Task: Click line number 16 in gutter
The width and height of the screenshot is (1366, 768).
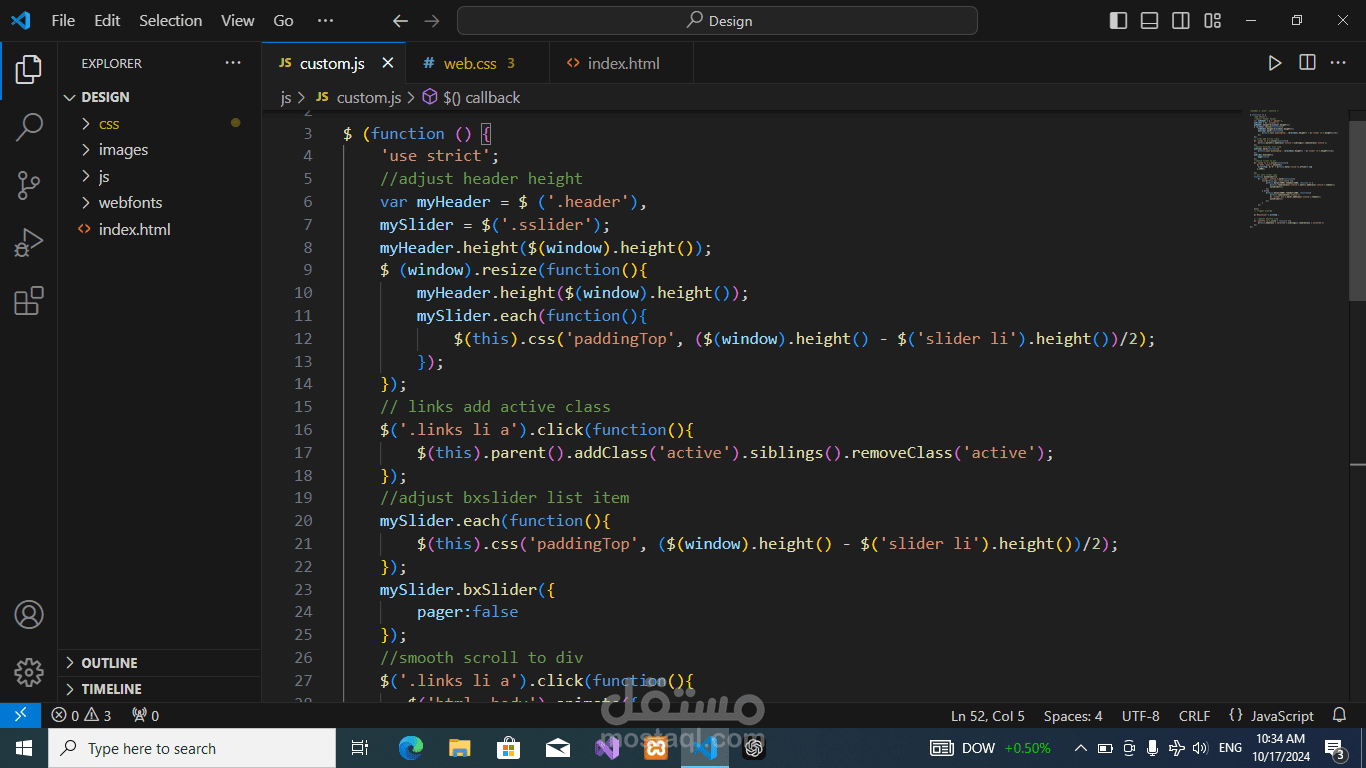Action: click(x=302, y=429)
